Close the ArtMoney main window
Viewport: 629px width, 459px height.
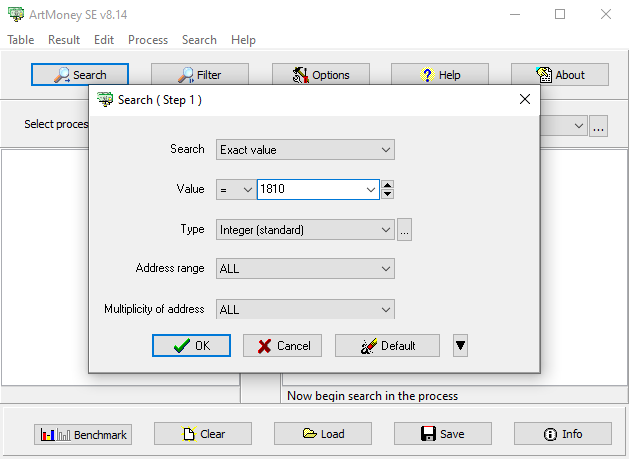(606, 14)
